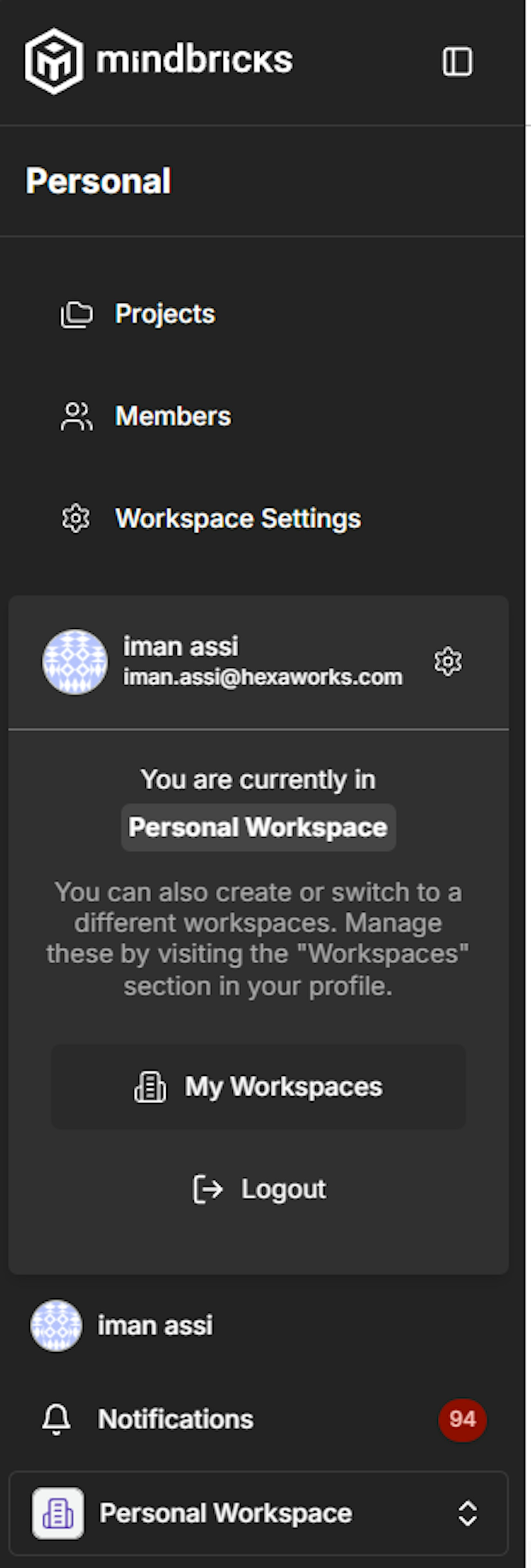Open profile settings gear beside email
This screenshot has height=1568, width=531.
click(448, 662)
